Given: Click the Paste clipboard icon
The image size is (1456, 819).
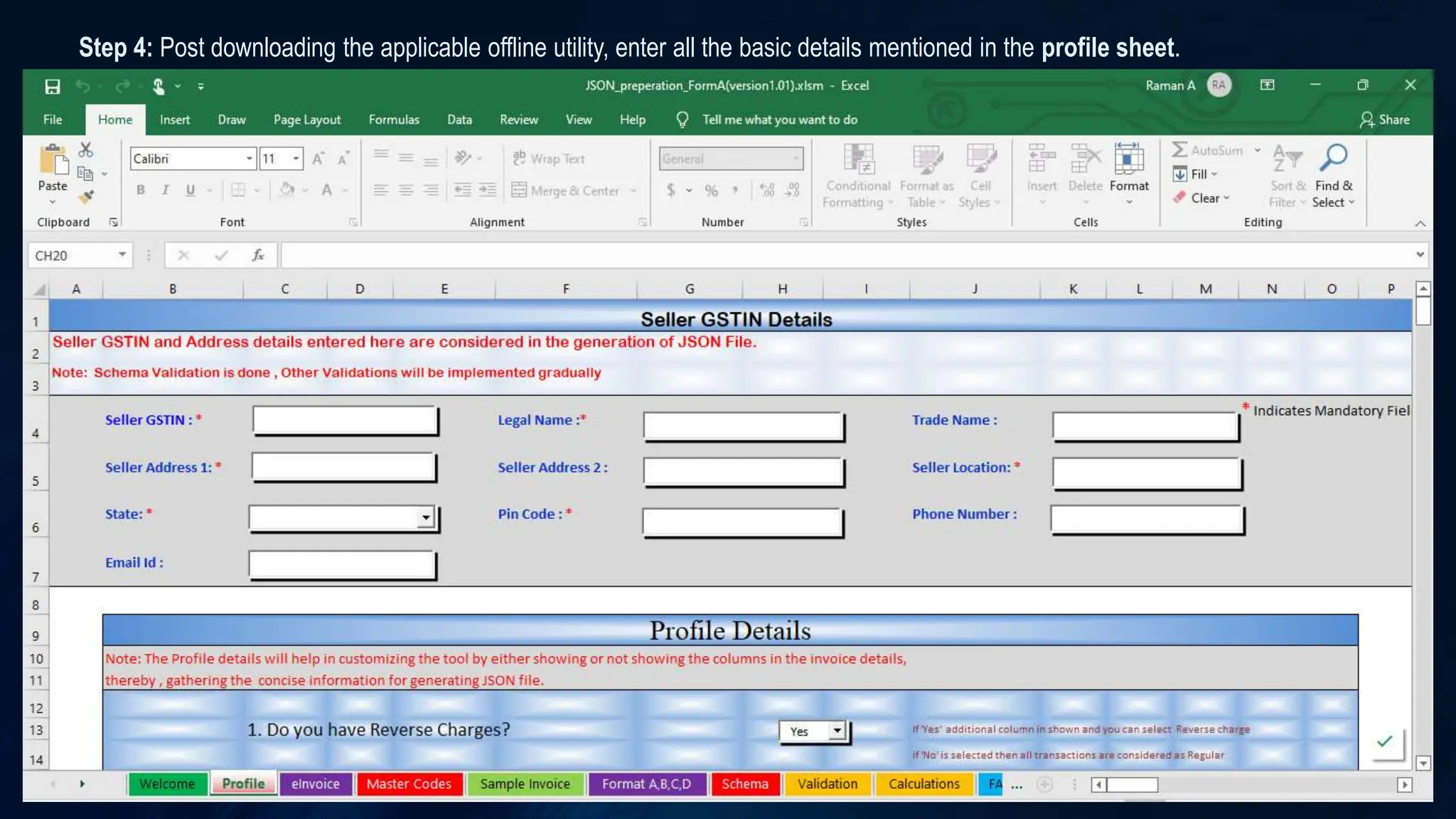Looking at the screenshot, I should point(53,160).
